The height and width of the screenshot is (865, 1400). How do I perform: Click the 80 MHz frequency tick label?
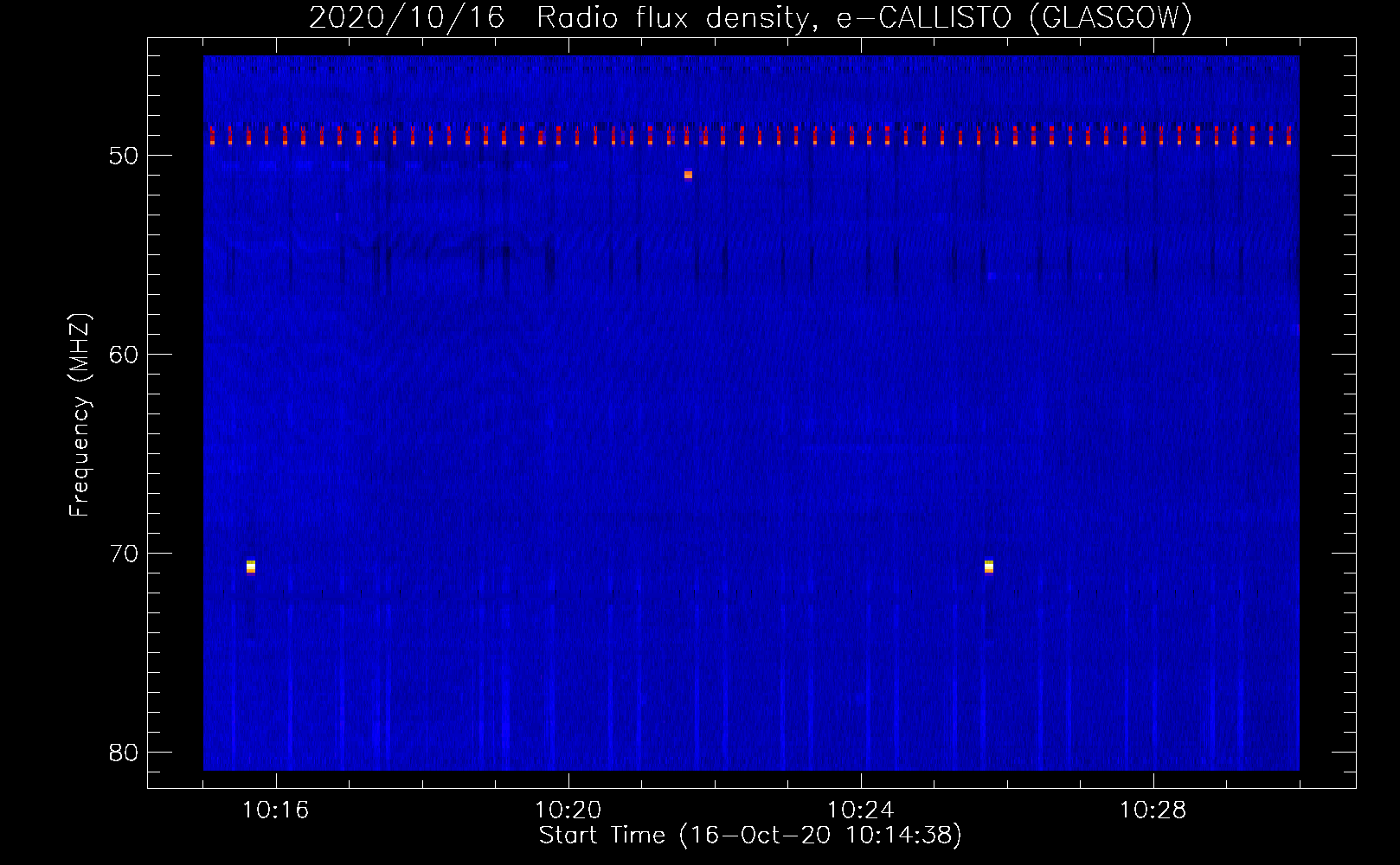(124, 753)
